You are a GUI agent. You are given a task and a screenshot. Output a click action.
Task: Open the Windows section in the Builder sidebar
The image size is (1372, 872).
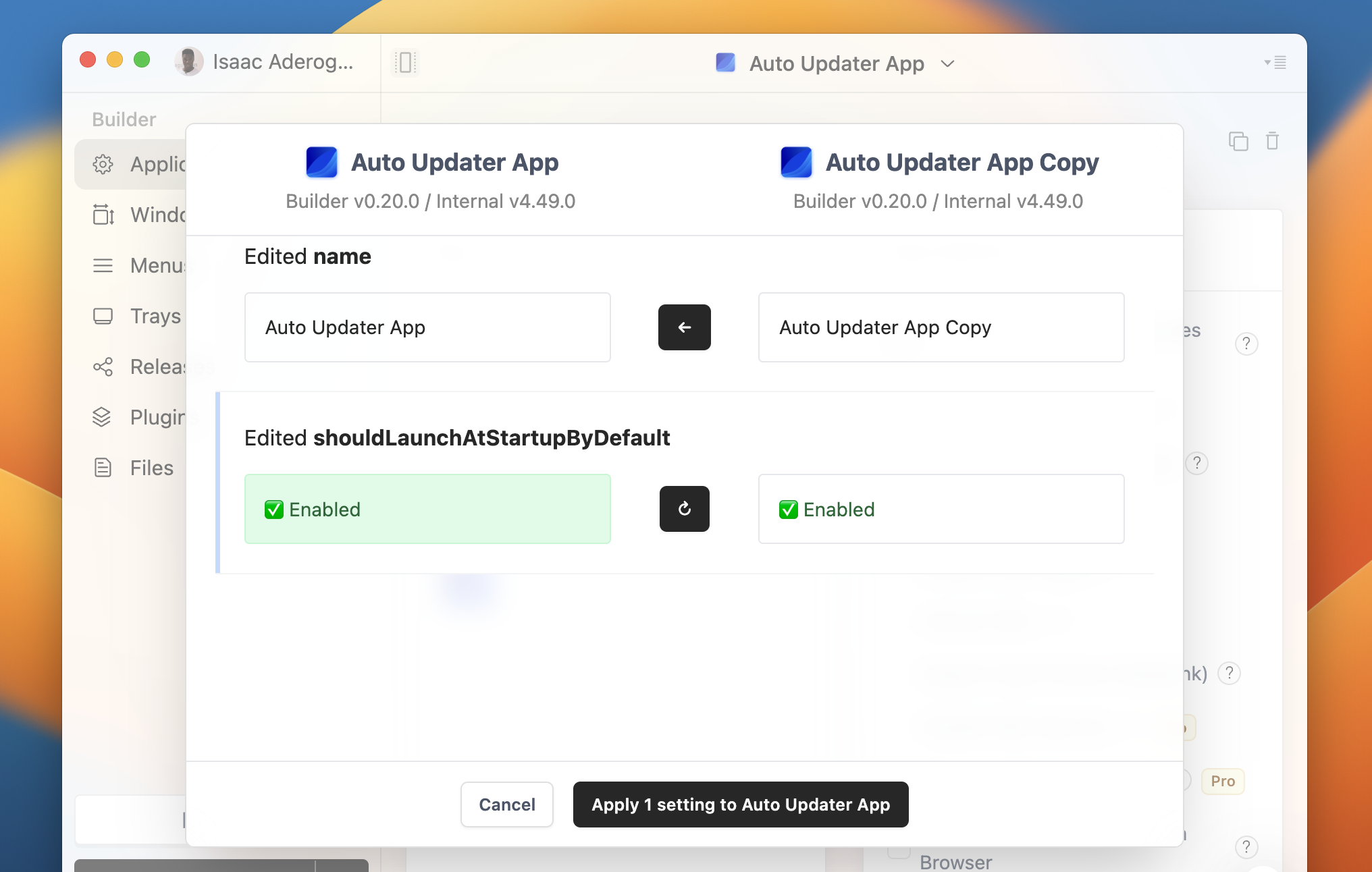tap(103, 215)
